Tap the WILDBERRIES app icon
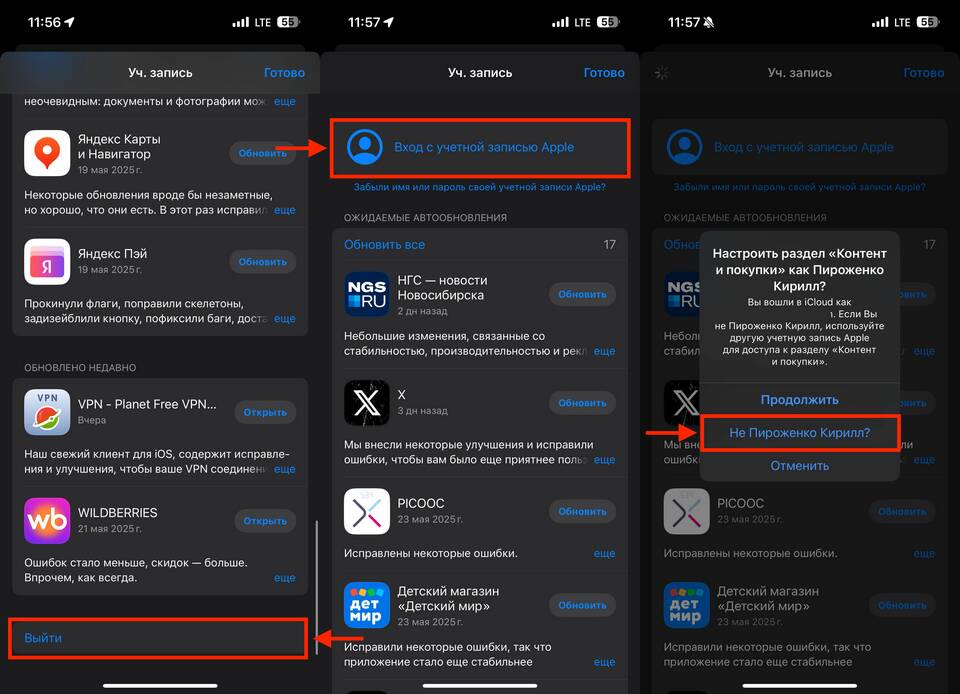The width and height of the screenshot is (960, 694). [x=47, y=520]
